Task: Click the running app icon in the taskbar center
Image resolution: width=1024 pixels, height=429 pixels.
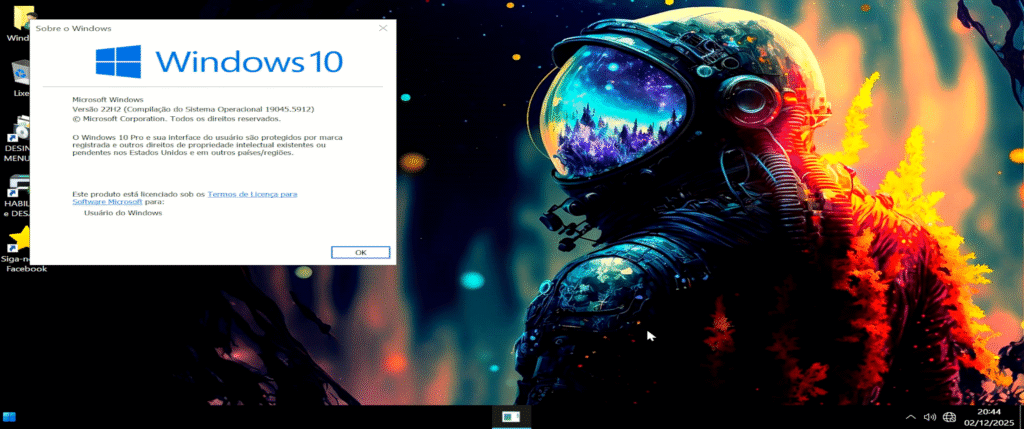Action: click(511, 417)
